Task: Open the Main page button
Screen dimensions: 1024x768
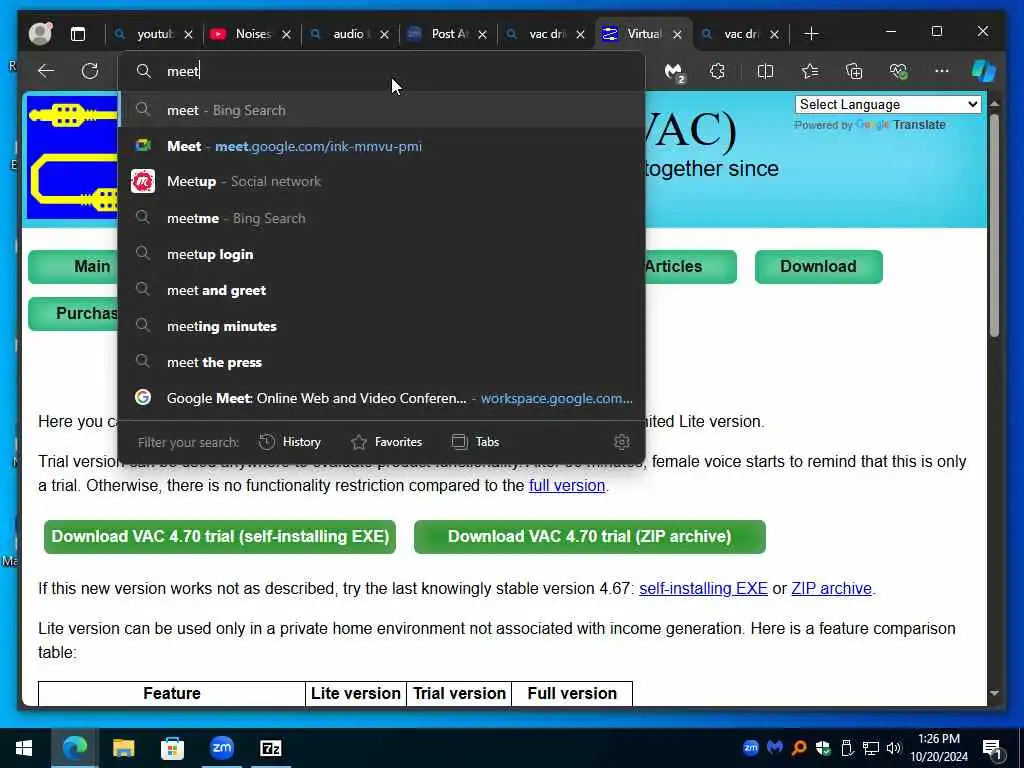Action: (73, 266)
